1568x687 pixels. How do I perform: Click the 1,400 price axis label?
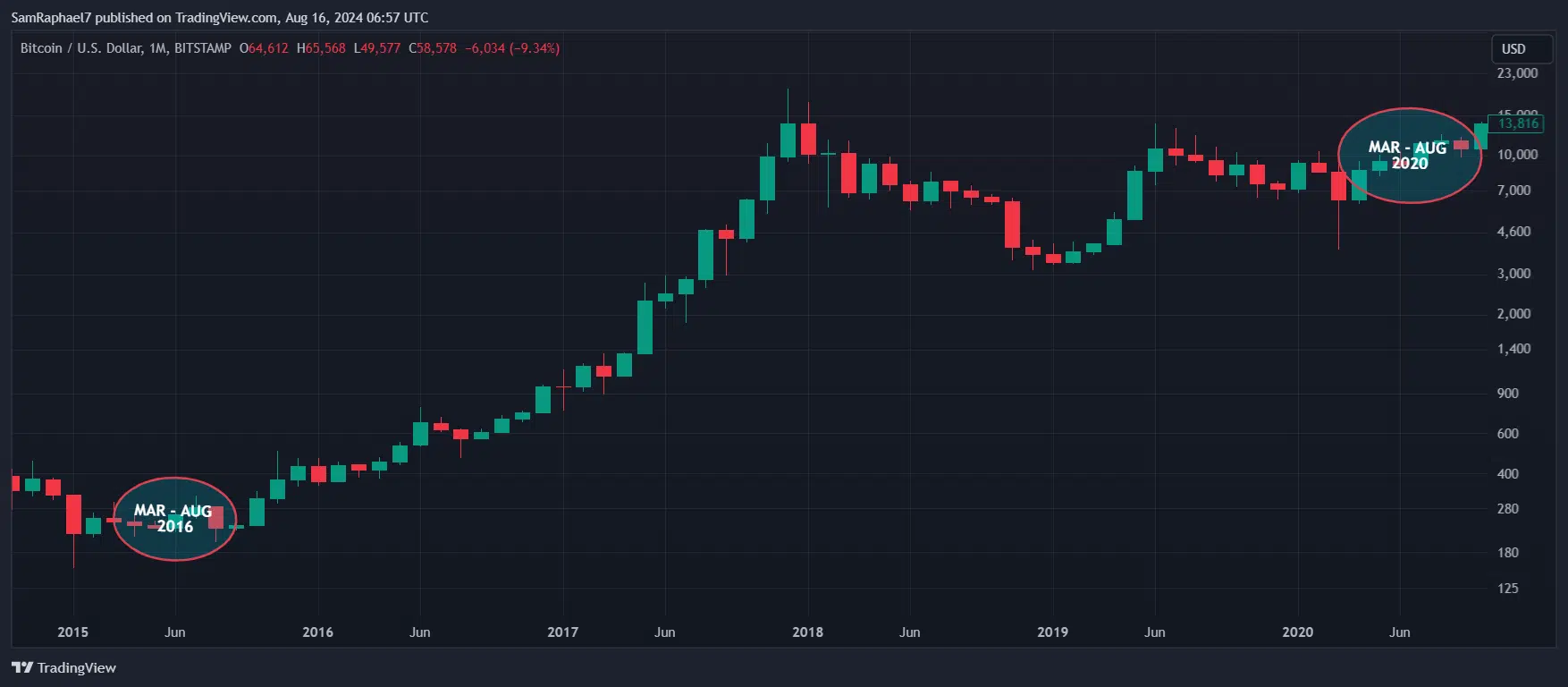(x=1513, y=349)
